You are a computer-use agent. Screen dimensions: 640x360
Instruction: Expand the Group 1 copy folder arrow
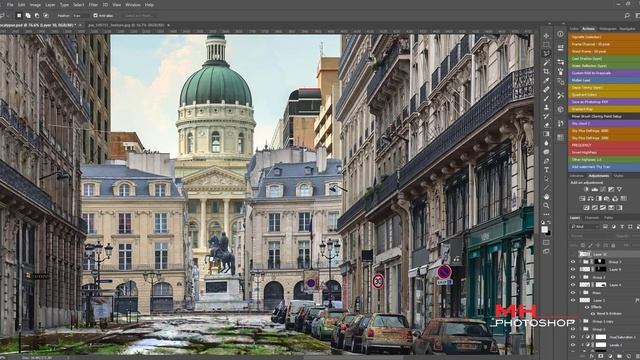(580, 322)
